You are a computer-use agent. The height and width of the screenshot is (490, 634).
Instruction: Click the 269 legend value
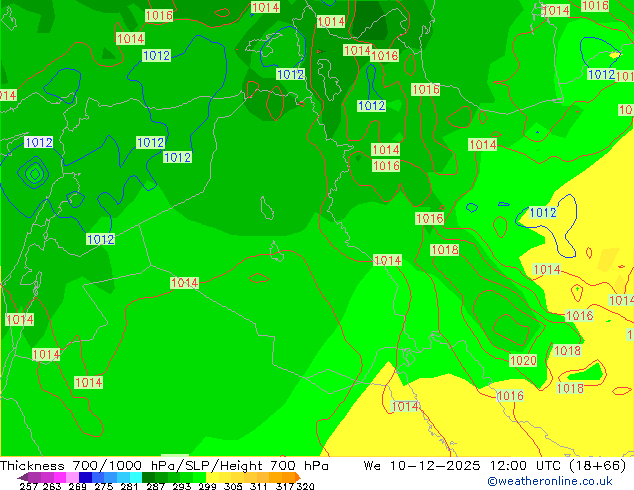(78, 486)
